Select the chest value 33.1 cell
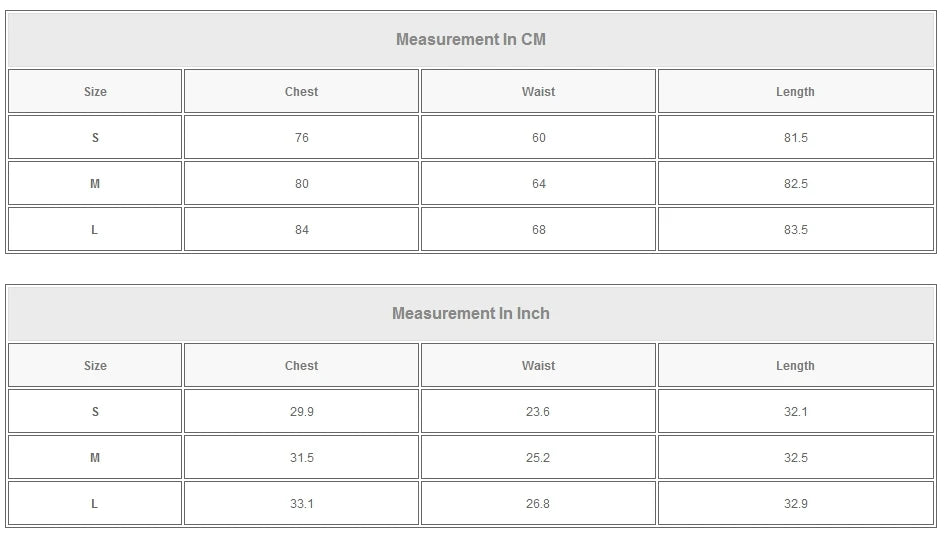Image resolution: width=944 pixels, height=536 pixels. point(301,504)
